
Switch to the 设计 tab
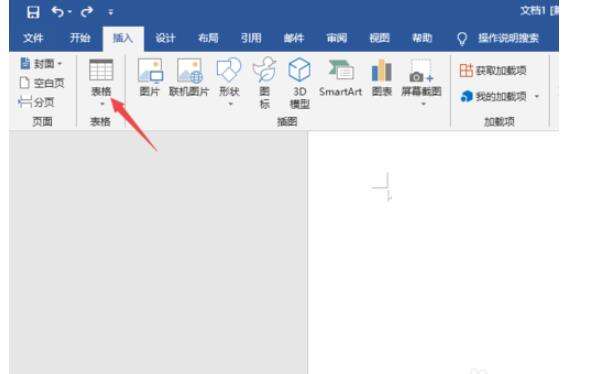click(x=165, y=38)
